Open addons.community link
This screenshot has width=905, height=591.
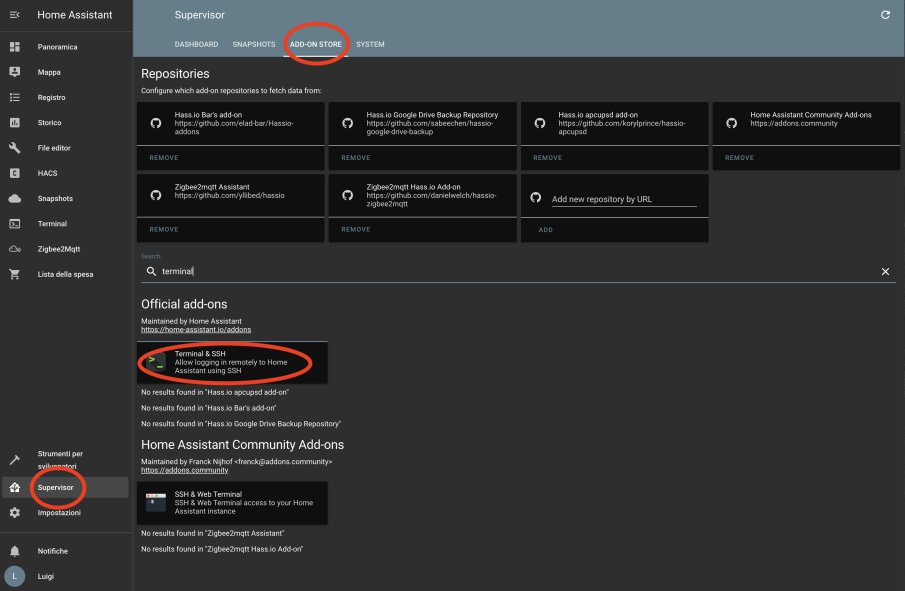(185, 470)
